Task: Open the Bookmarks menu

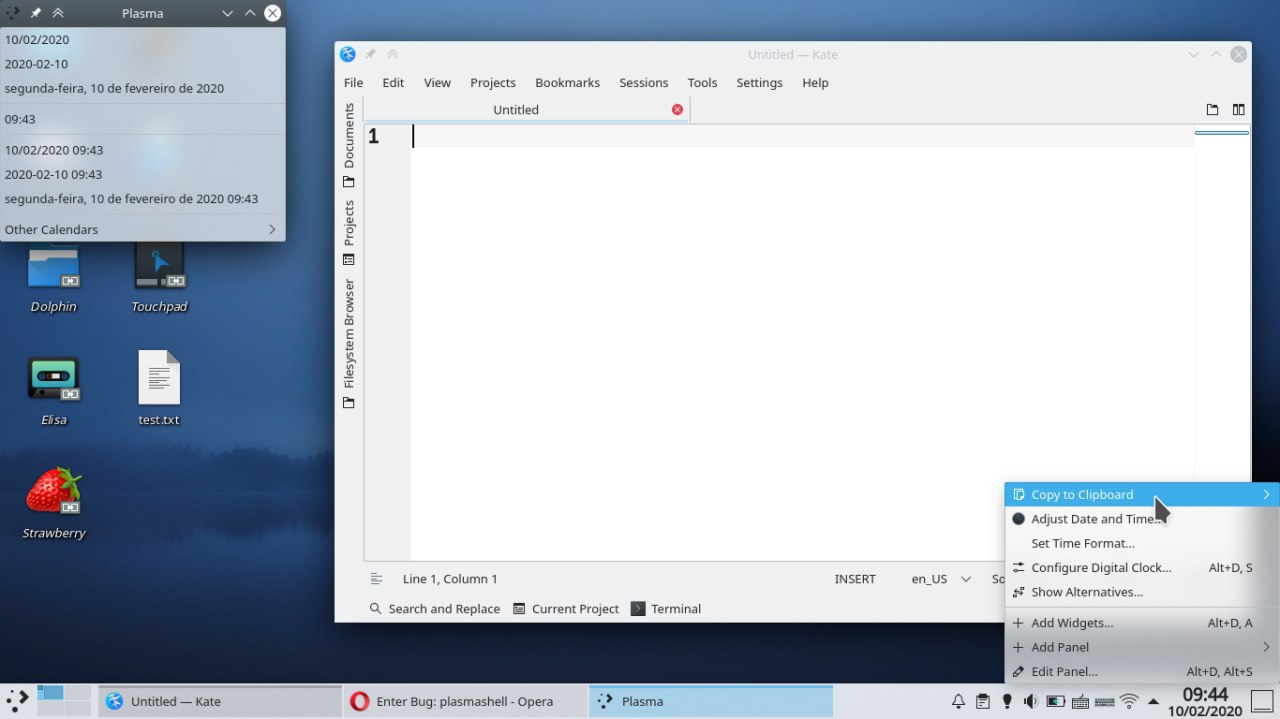Action: pos(567,83)
